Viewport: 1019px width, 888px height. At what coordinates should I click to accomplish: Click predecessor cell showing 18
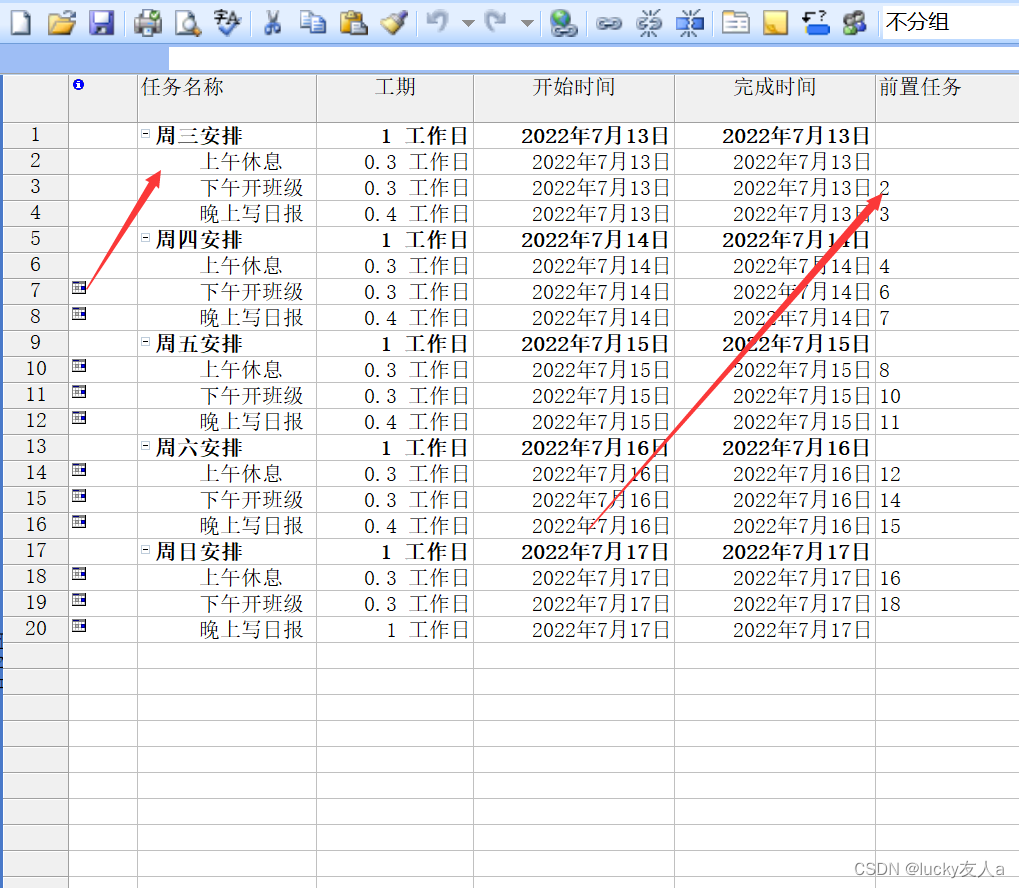[x=947, y=603]
